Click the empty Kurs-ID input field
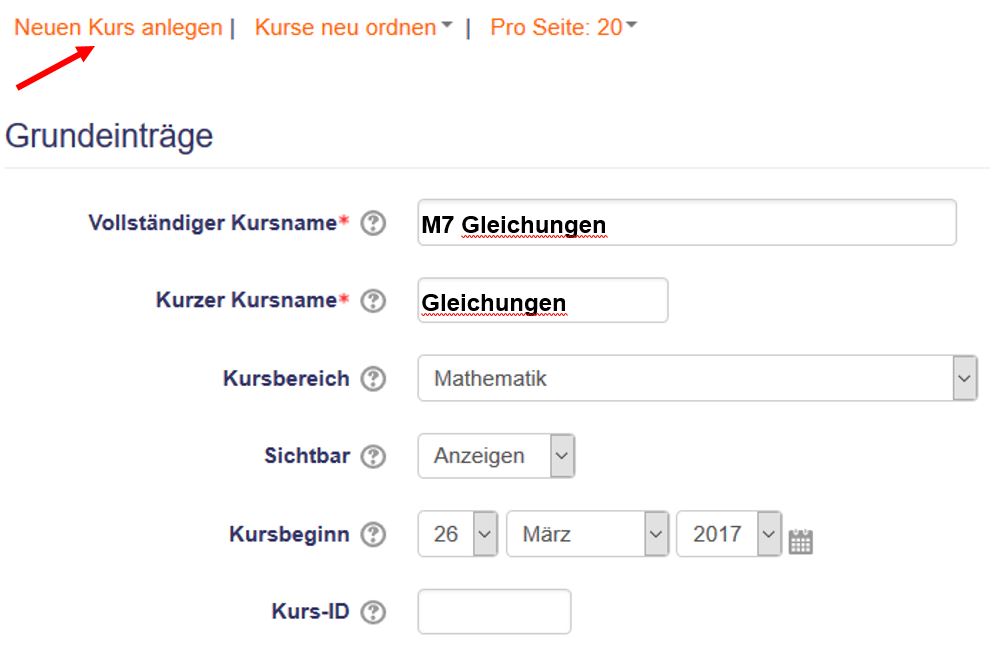Screen dimensions: 999x656 (x=494, y=611)
